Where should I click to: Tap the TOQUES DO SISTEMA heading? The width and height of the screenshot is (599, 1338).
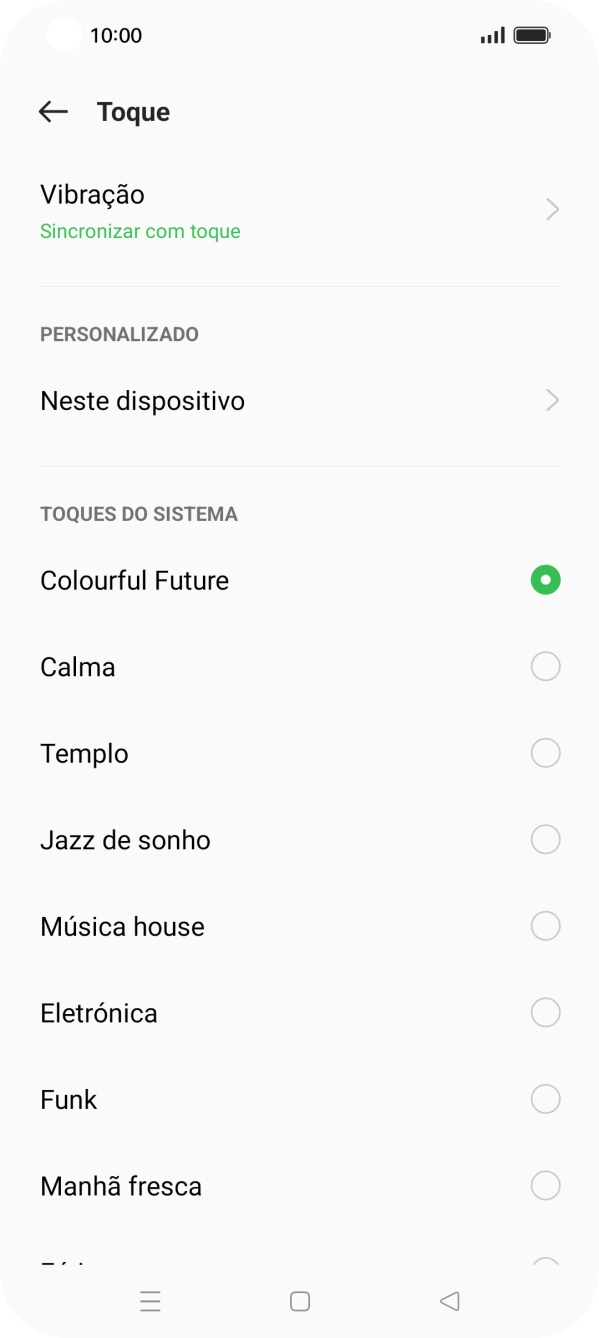tap(138, 513)
